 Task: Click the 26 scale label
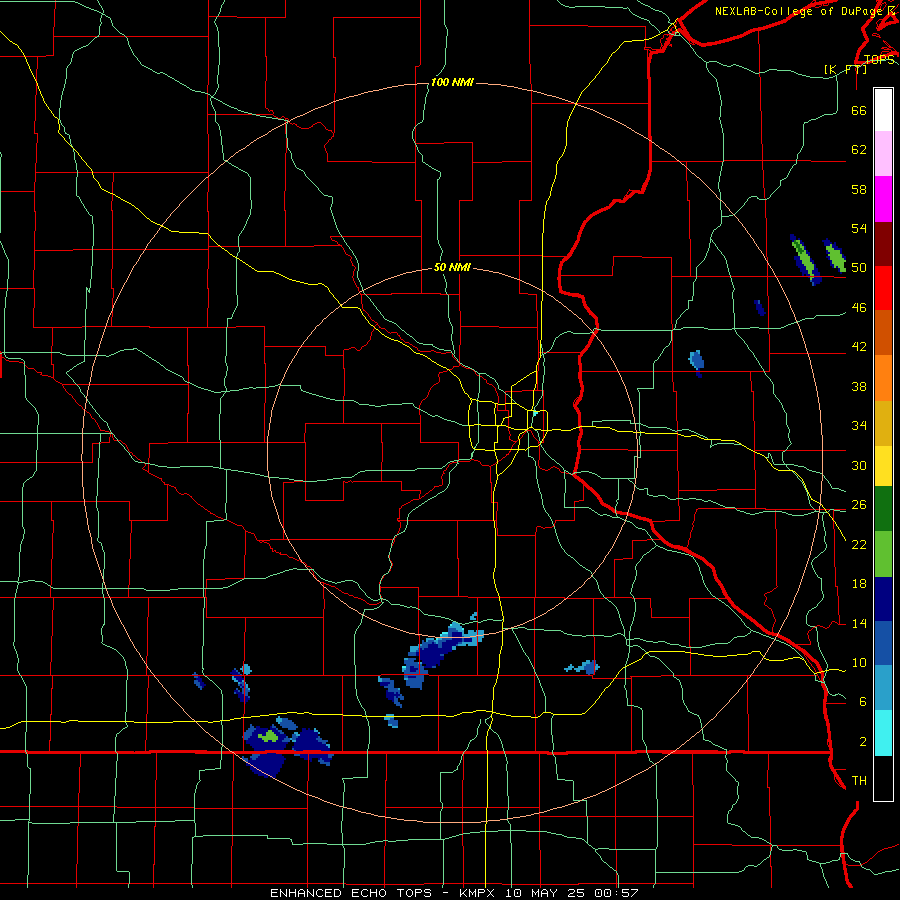point(859,505)
